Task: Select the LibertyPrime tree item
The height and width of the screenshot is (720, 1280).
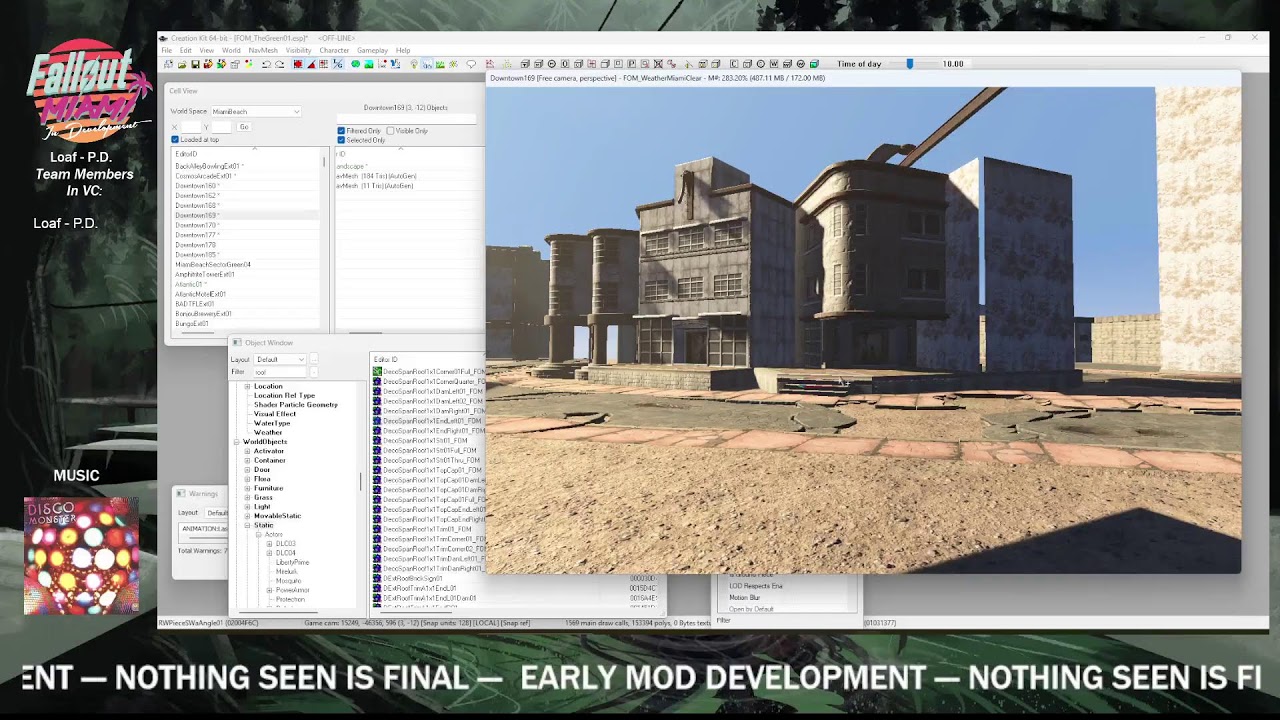Action: pyautogui.click(x=292, y=562)
